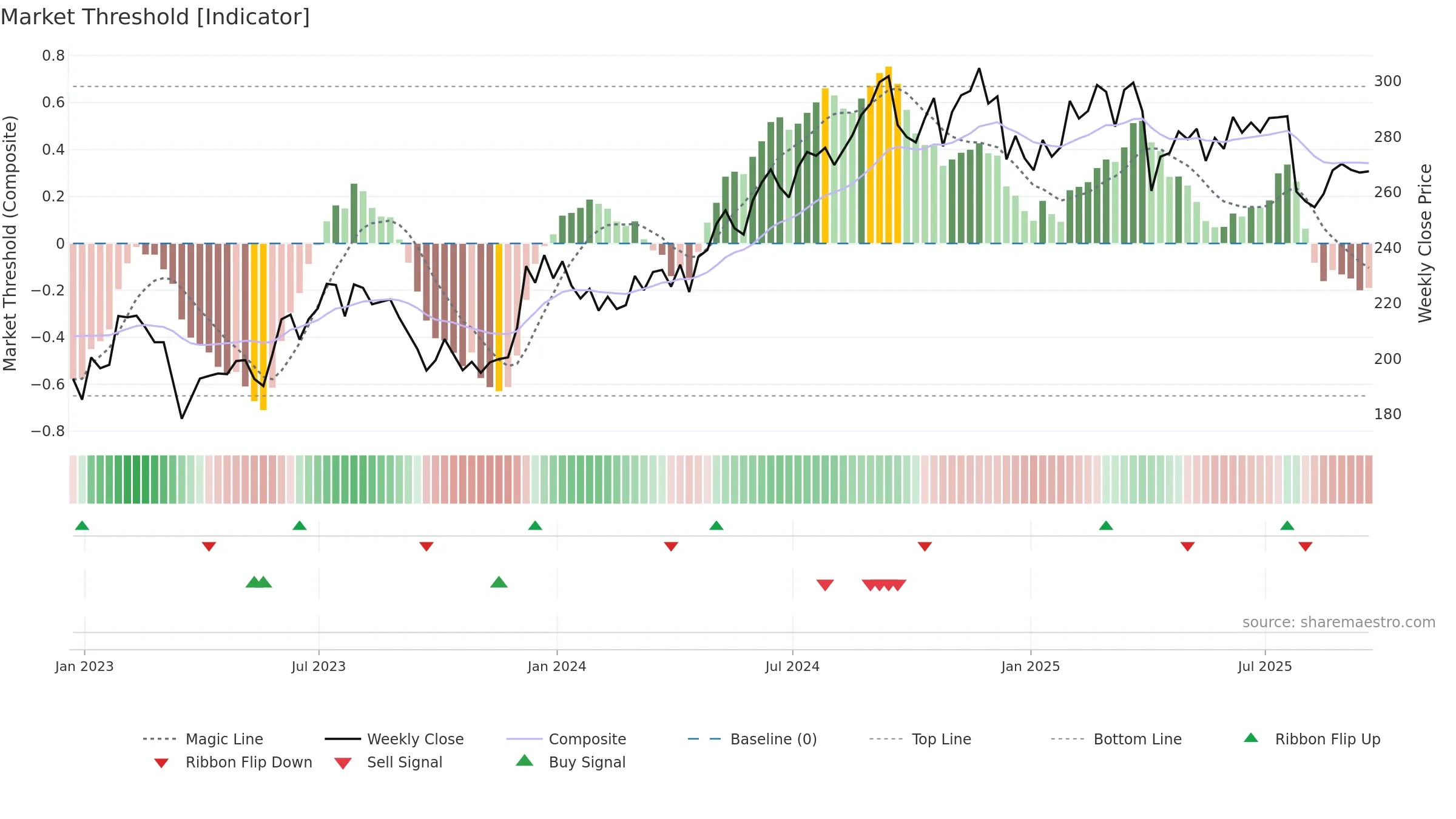The height and width of the screenshot is (819, 1456).
Task: Click the red triangle icon in Sell Signal legend
Action: point(343,763)
